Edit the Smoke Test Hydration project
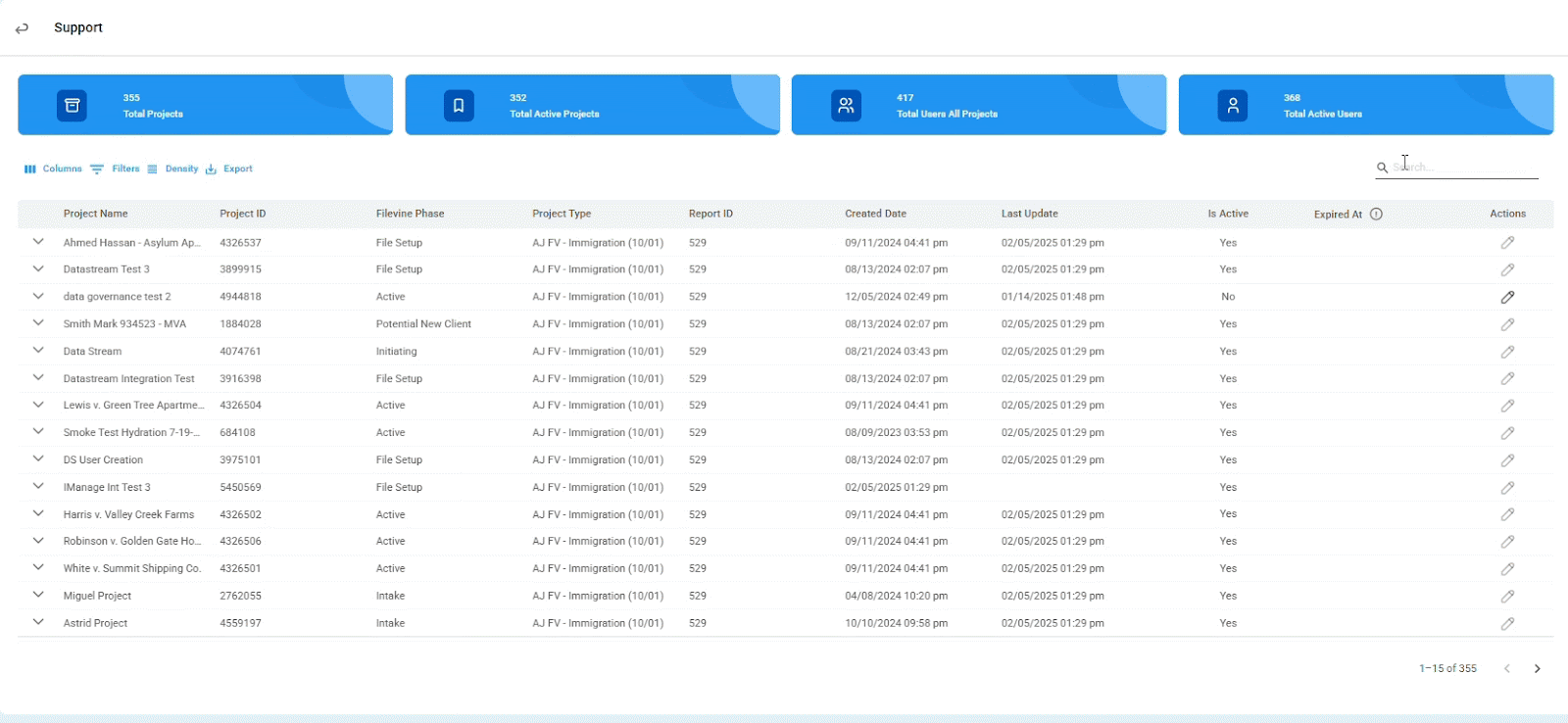 click(1507, 433)
